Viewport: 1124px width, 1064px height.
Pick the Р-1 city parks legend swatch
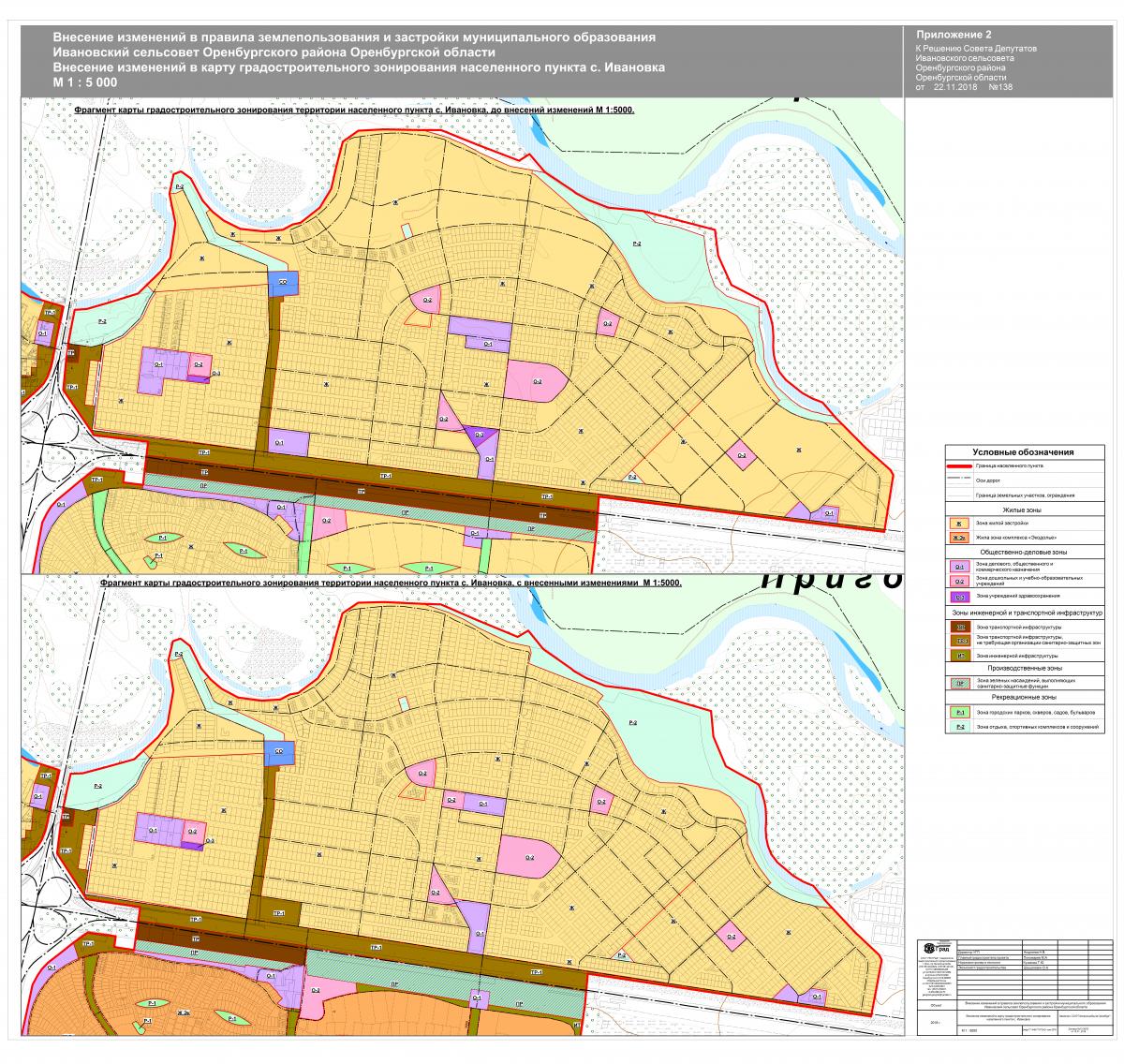[x=959, y=713]
